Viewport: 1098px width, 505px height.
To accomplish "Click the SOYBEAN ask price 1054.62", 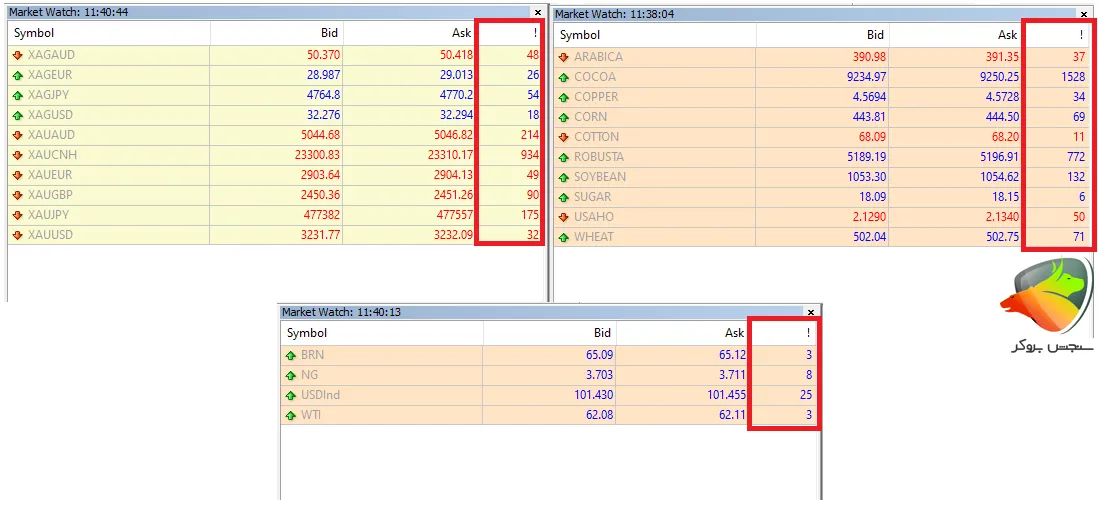I will pyautogui.click(x=994, y=177).
